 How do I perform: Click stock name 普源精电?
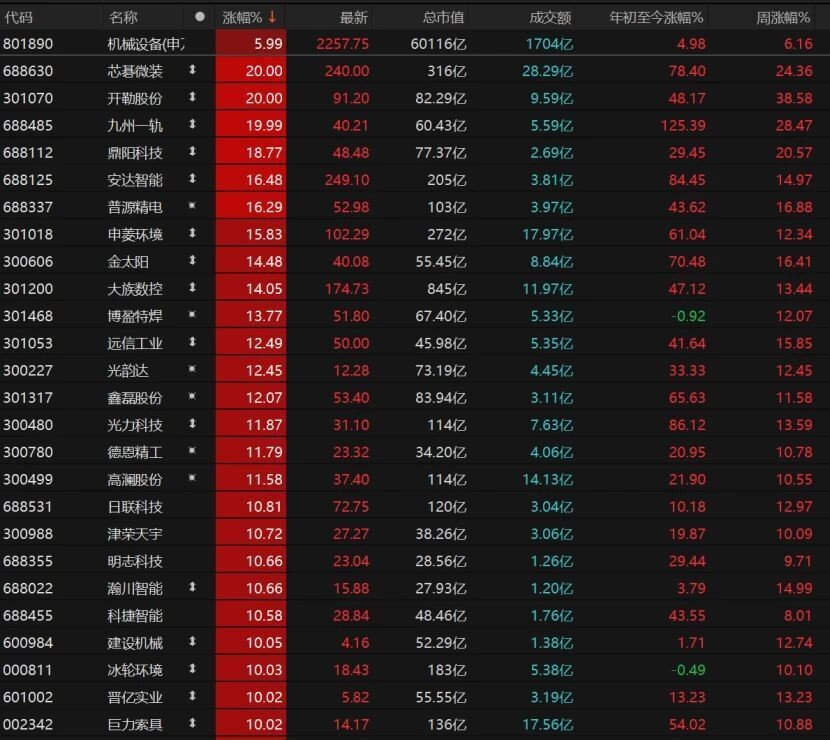pos(135,207)
